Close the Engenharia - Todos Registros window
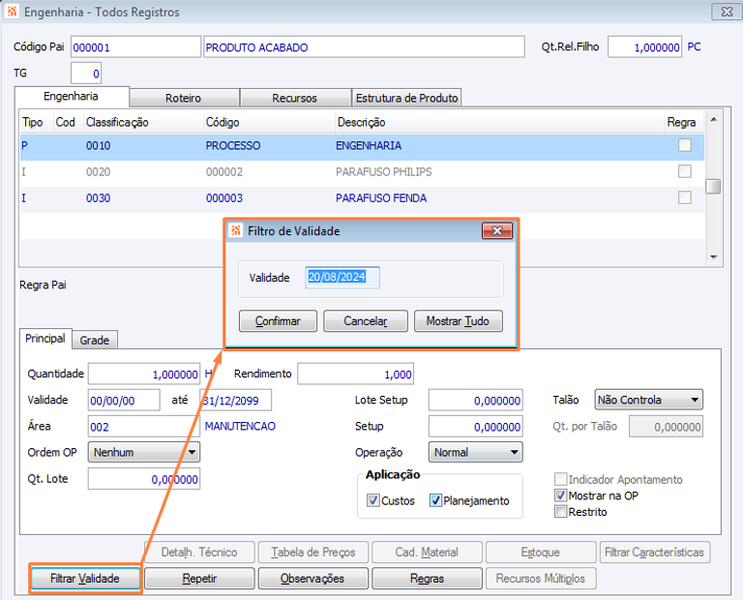This screenshot has height=600, width=743. [726, 12]
